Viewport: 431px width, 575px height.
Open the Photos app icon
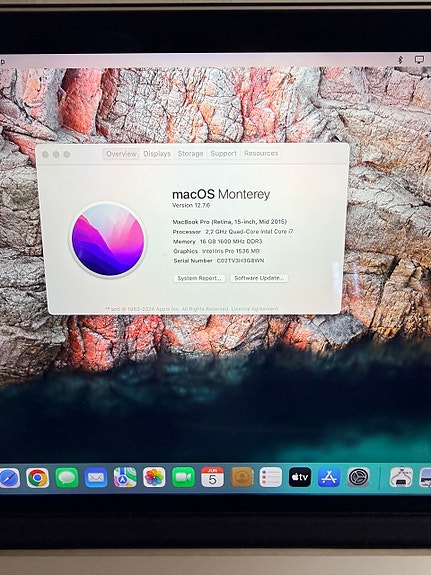154,477
